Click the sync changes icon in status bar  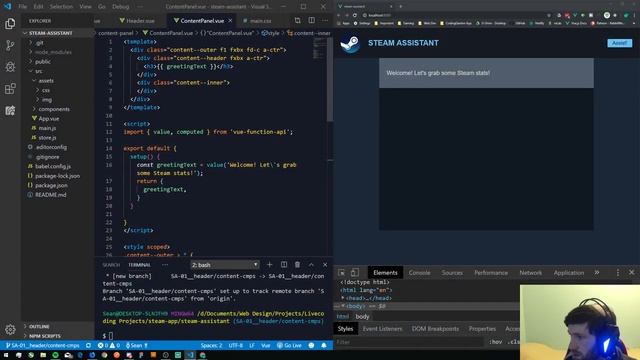point(88,345)
